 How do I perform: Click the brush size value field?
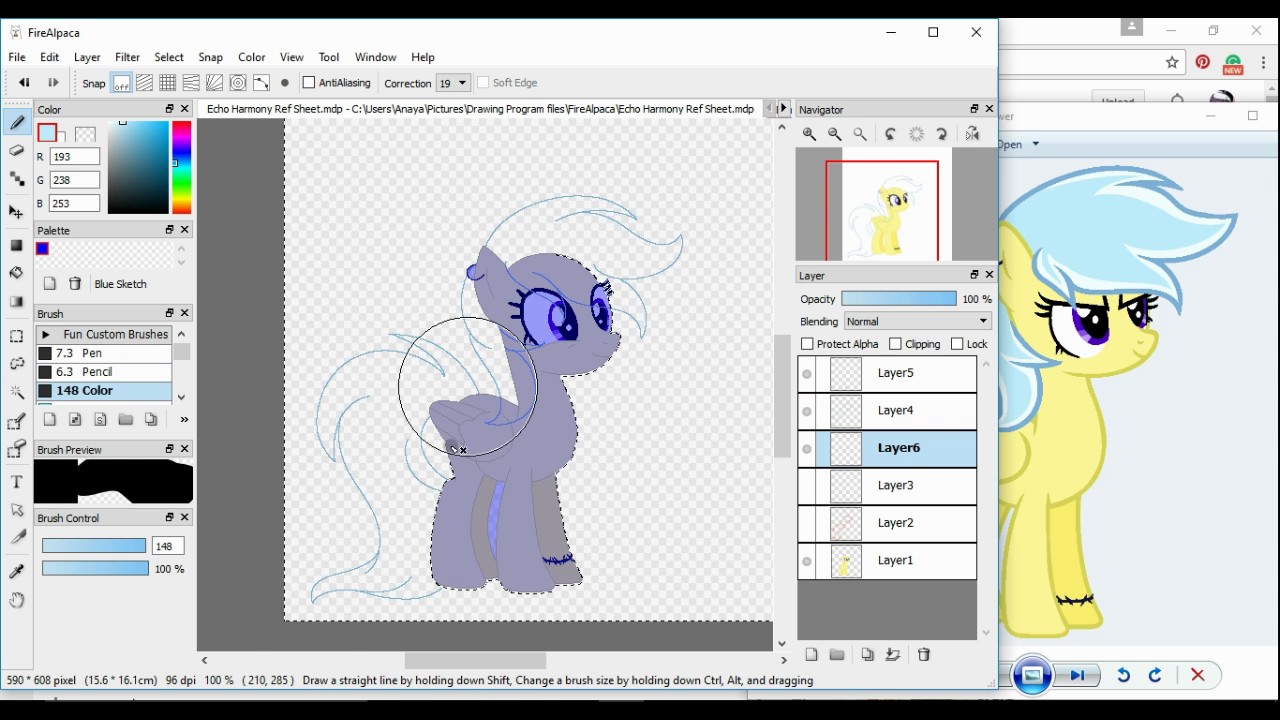[167, 546]
